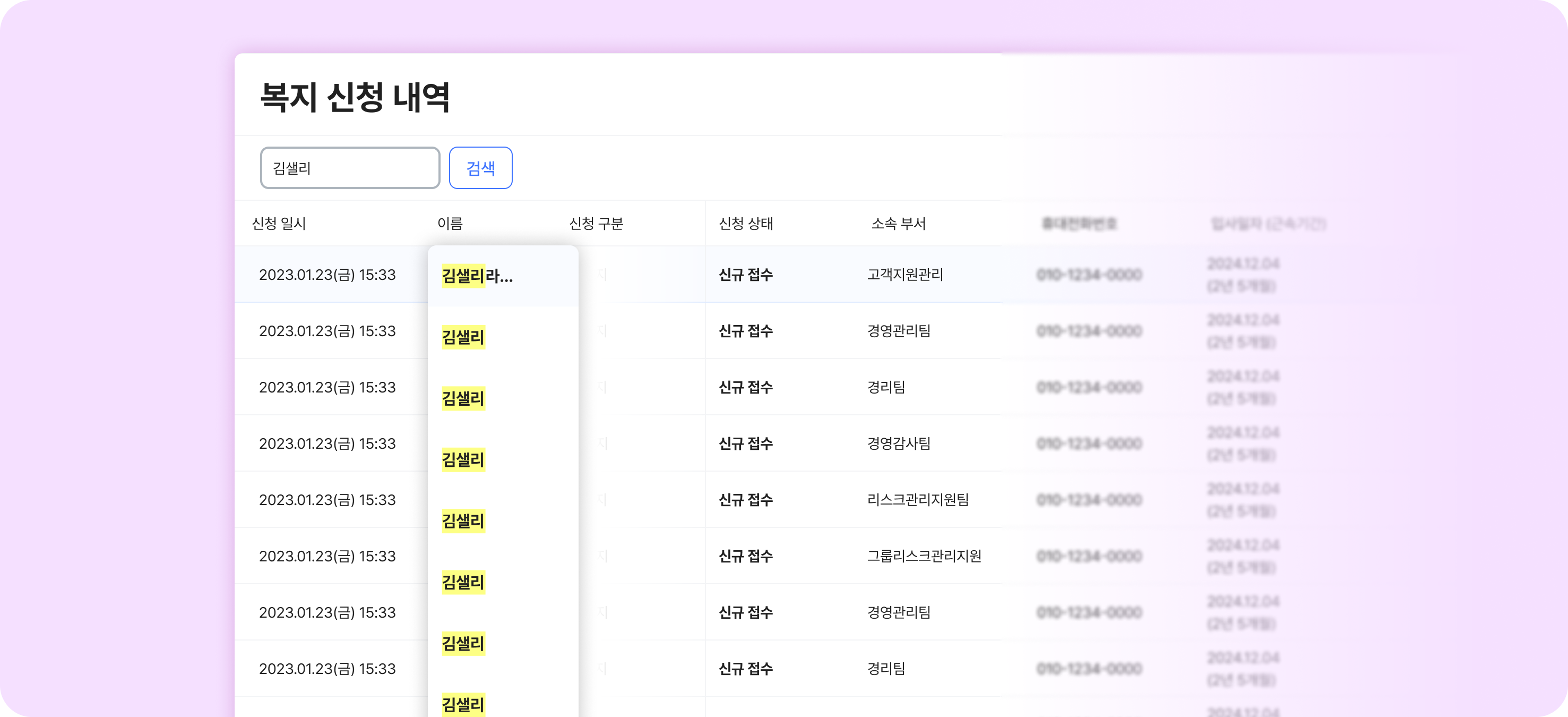Click highlighted 김샐리 name in 경영감사팀 row
1568x717 pixels.
(463, 460)
